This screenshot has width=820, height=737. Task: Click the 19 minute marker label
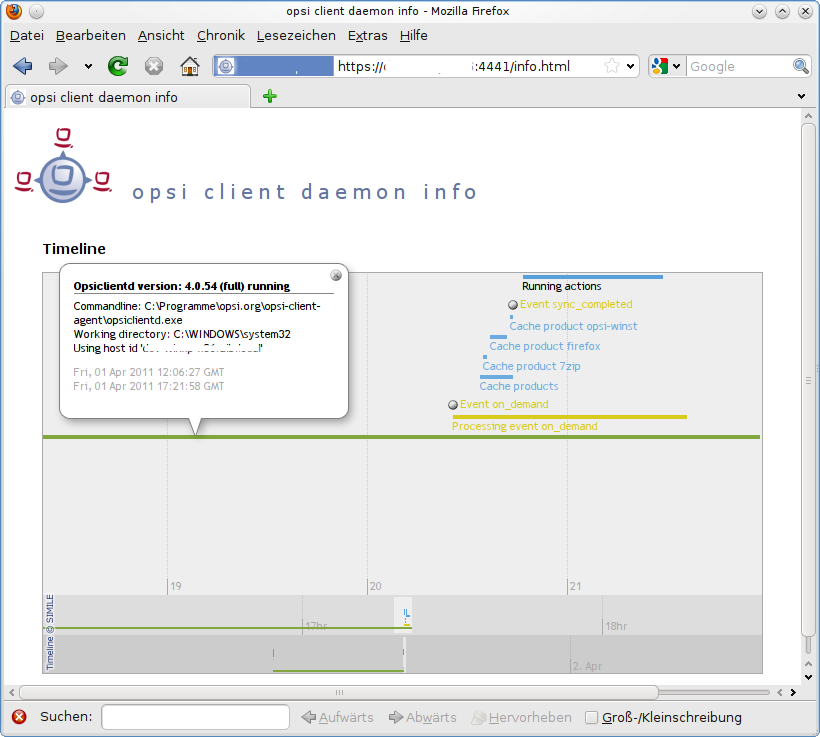(176, 586)
